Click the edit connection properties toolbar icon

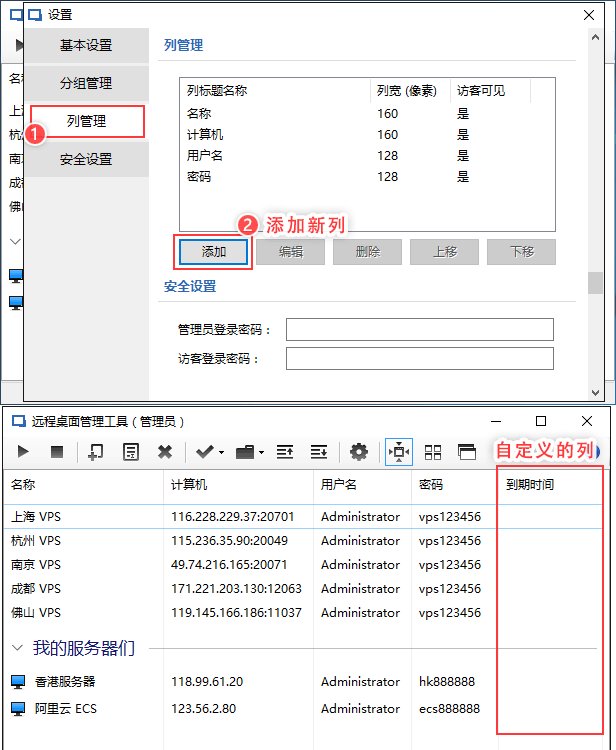[x=131, y=452]
